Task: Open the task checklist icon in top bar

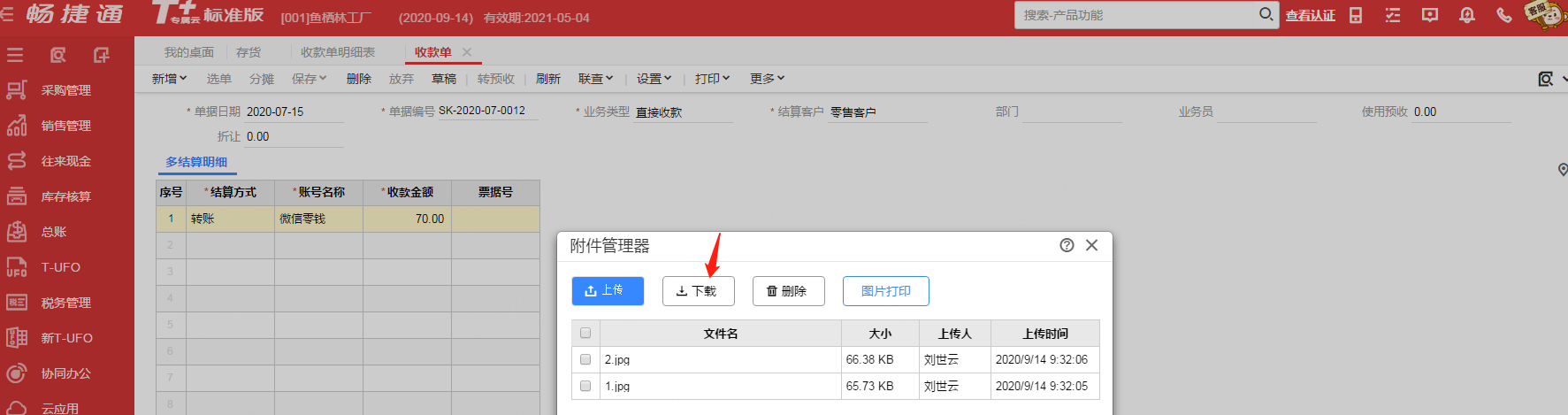Action: coord(1393,15)
